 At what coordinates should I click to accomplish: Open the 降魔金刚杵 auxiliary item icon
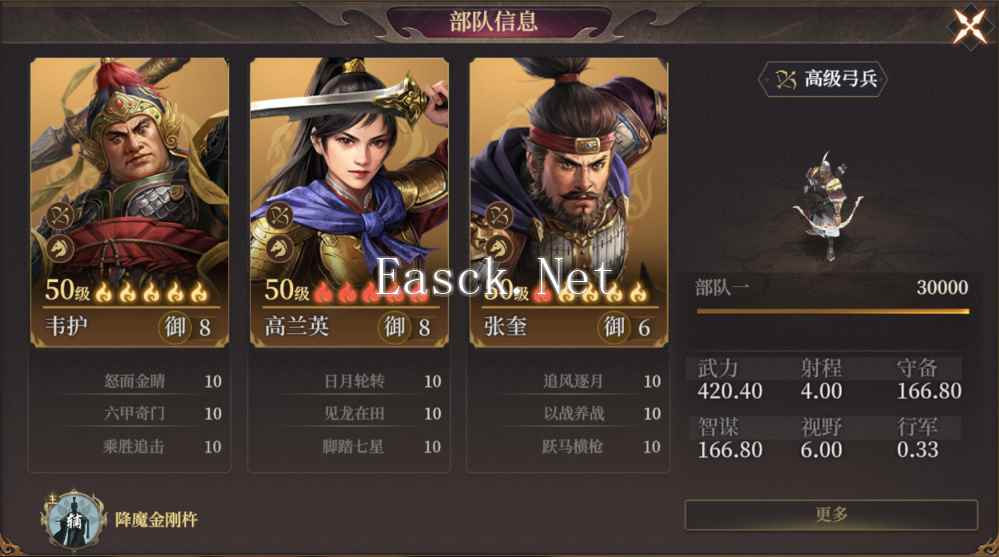click(73, 520)
